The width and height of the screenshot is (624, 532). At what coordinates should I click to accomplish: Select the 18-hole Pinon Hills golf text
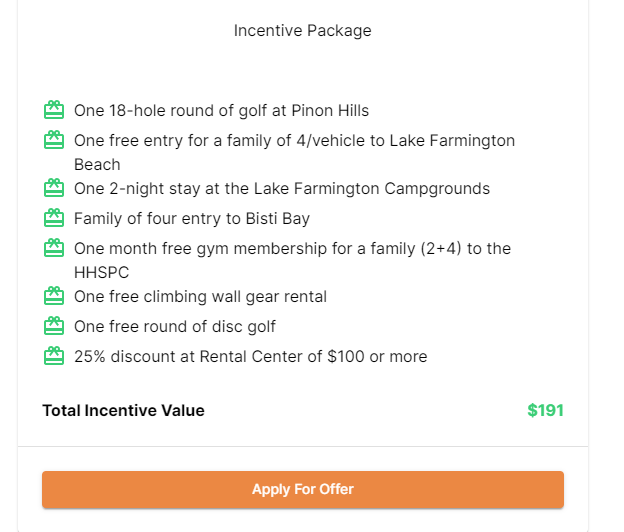coord(221,110)
